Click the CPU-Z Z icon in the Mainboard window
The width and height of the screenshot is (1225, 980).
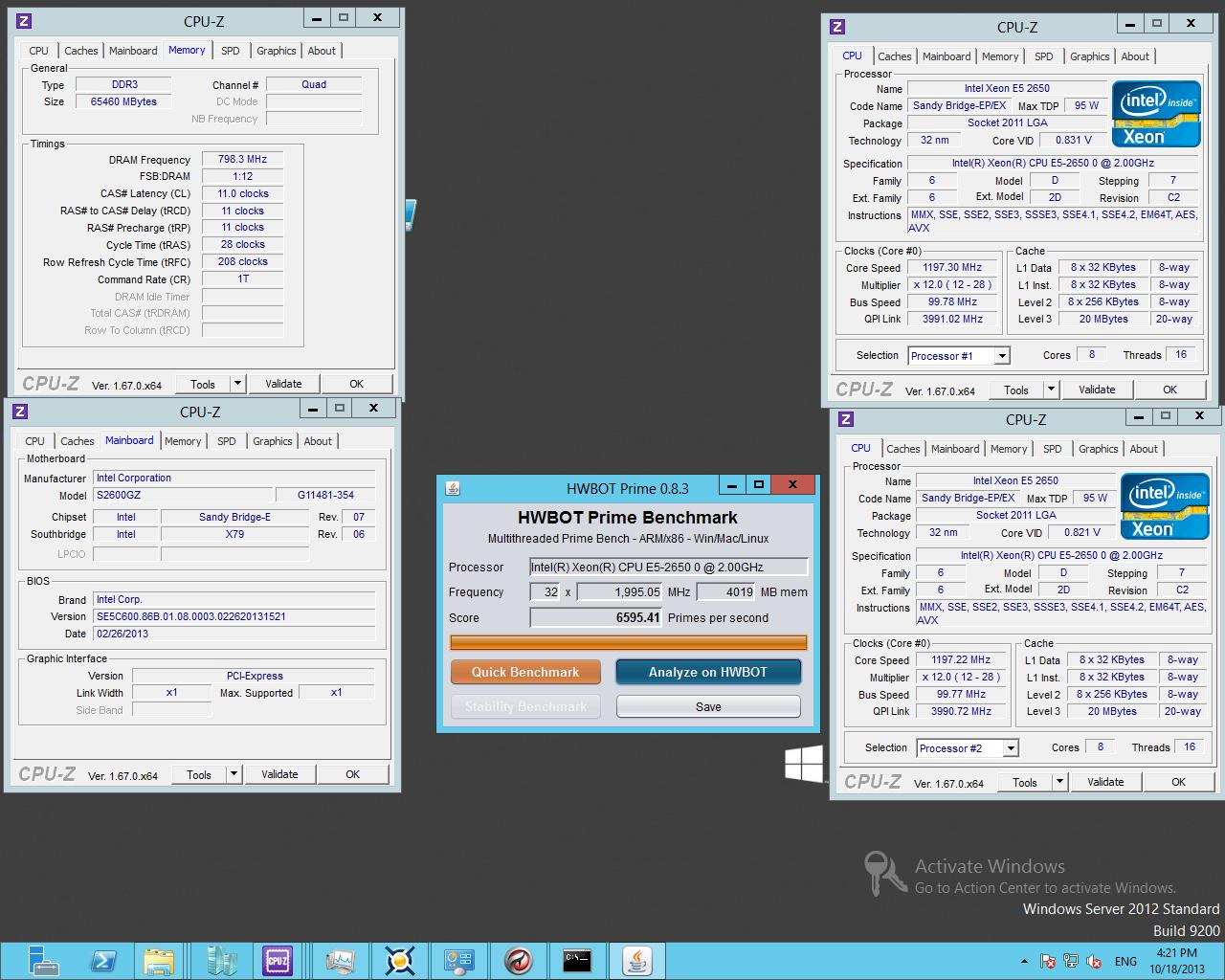21,412
